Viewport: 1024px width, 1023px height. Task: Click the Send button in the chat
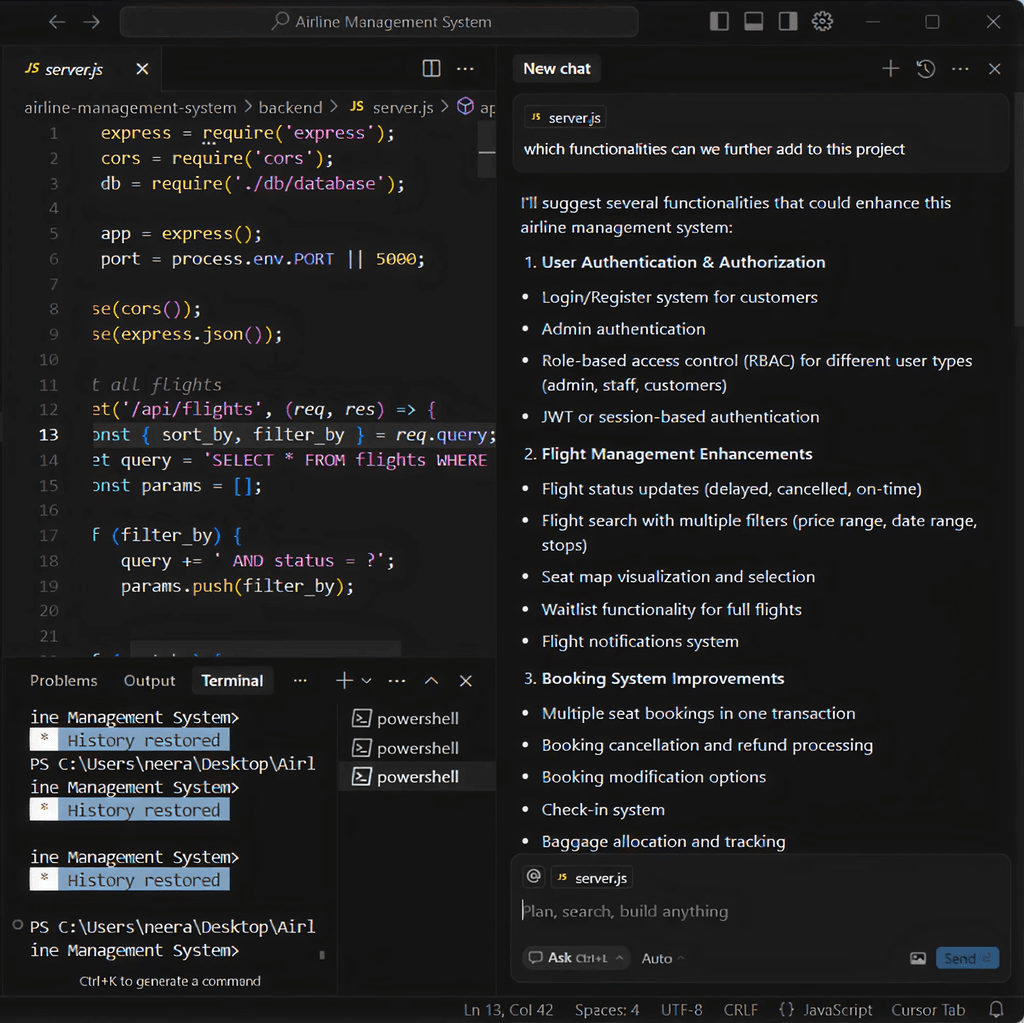coord(966,957)
